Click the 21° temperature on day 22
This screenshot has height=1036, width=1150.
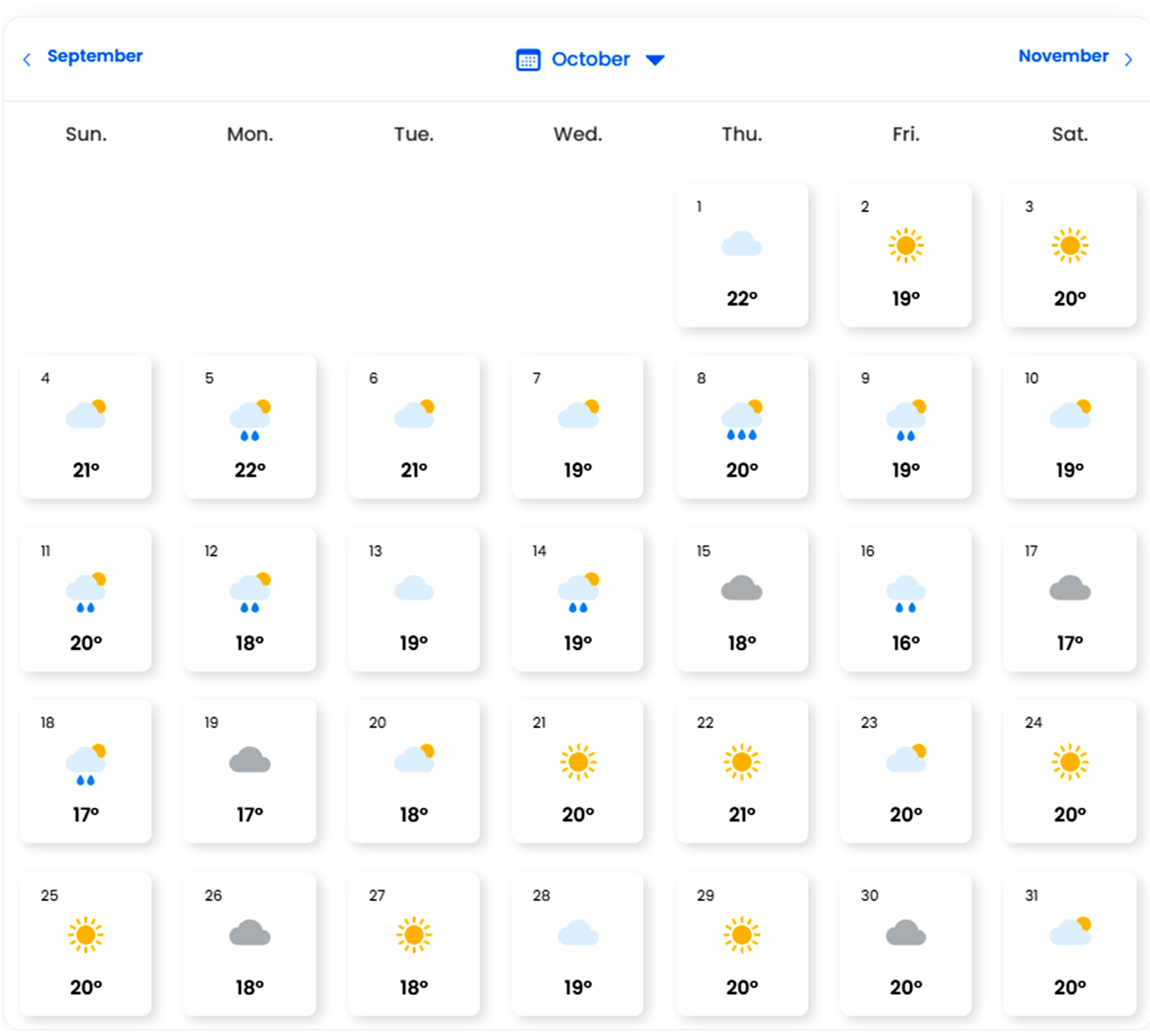click(742, 814)
